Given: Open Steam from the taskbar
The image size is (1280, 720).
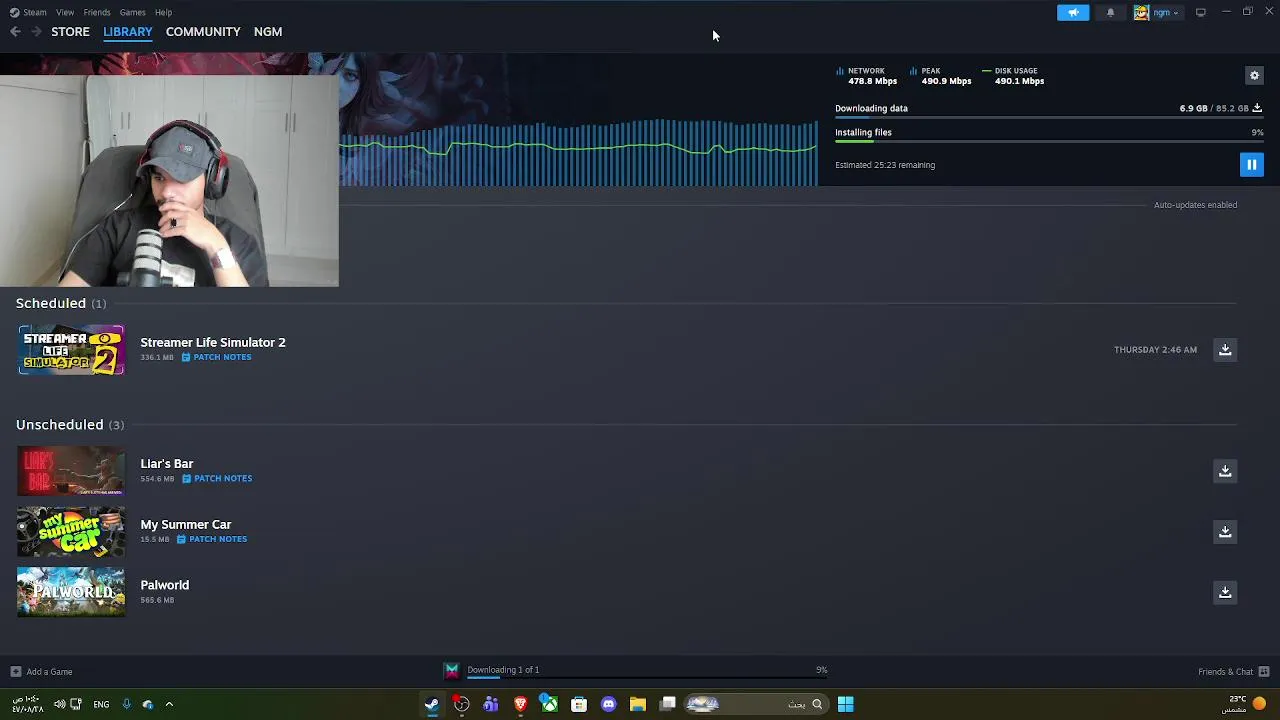Looking at the screenshot, I should (432, 704).
